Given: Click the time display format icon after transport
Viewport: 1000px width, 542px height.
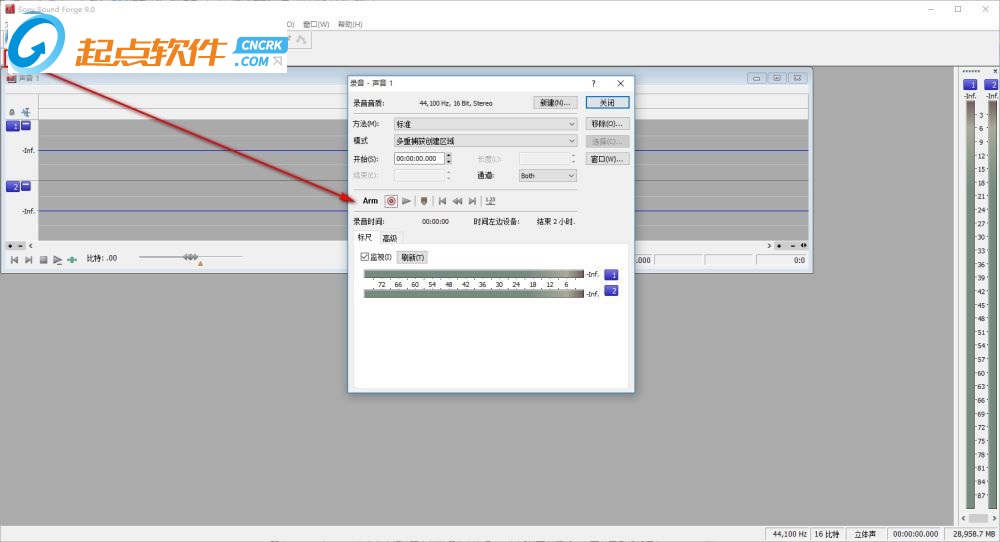Looking at the screenshot, I should coord(490,201).
